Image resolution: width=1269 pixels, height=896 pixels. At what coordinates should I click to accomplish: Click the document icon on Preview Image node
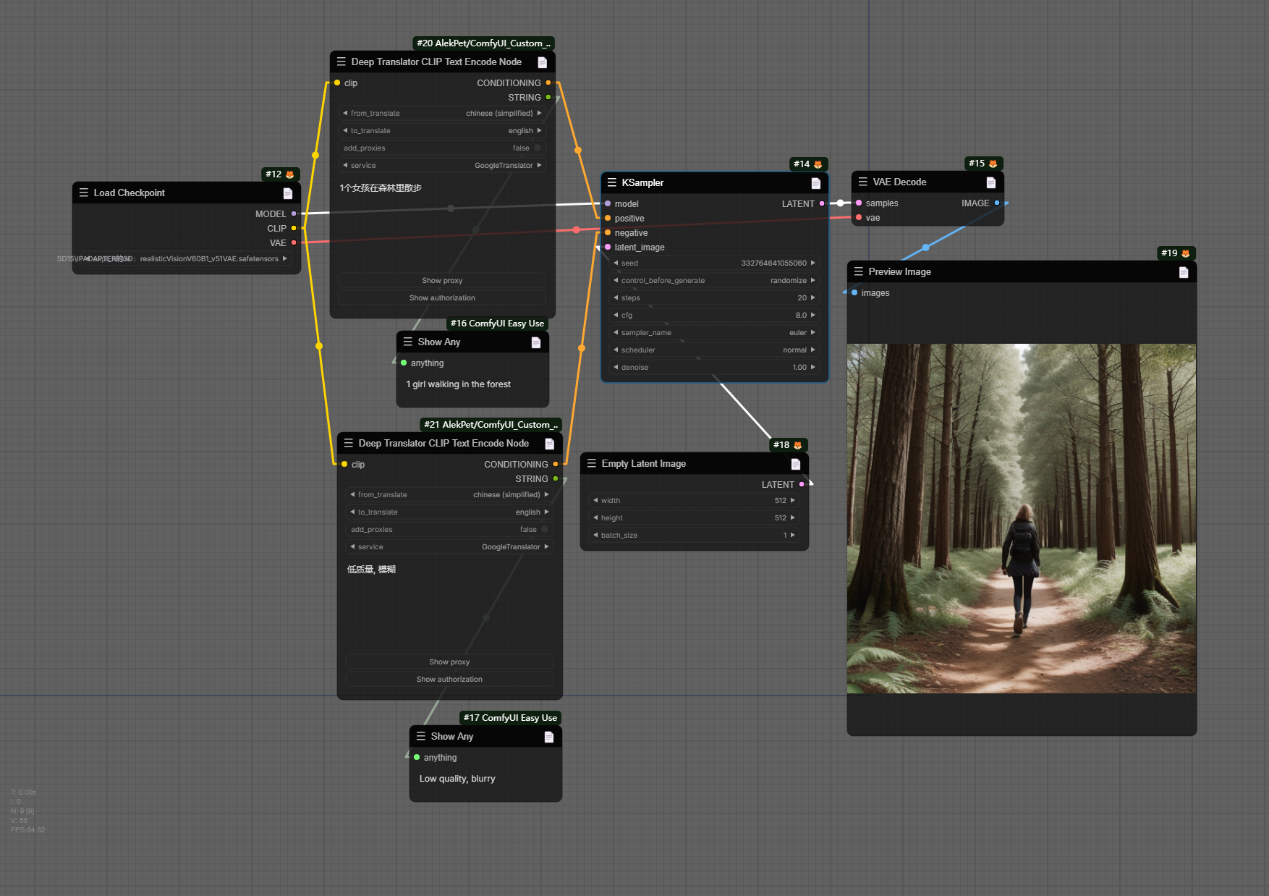pyautogui.click(x=1183, y=272)
